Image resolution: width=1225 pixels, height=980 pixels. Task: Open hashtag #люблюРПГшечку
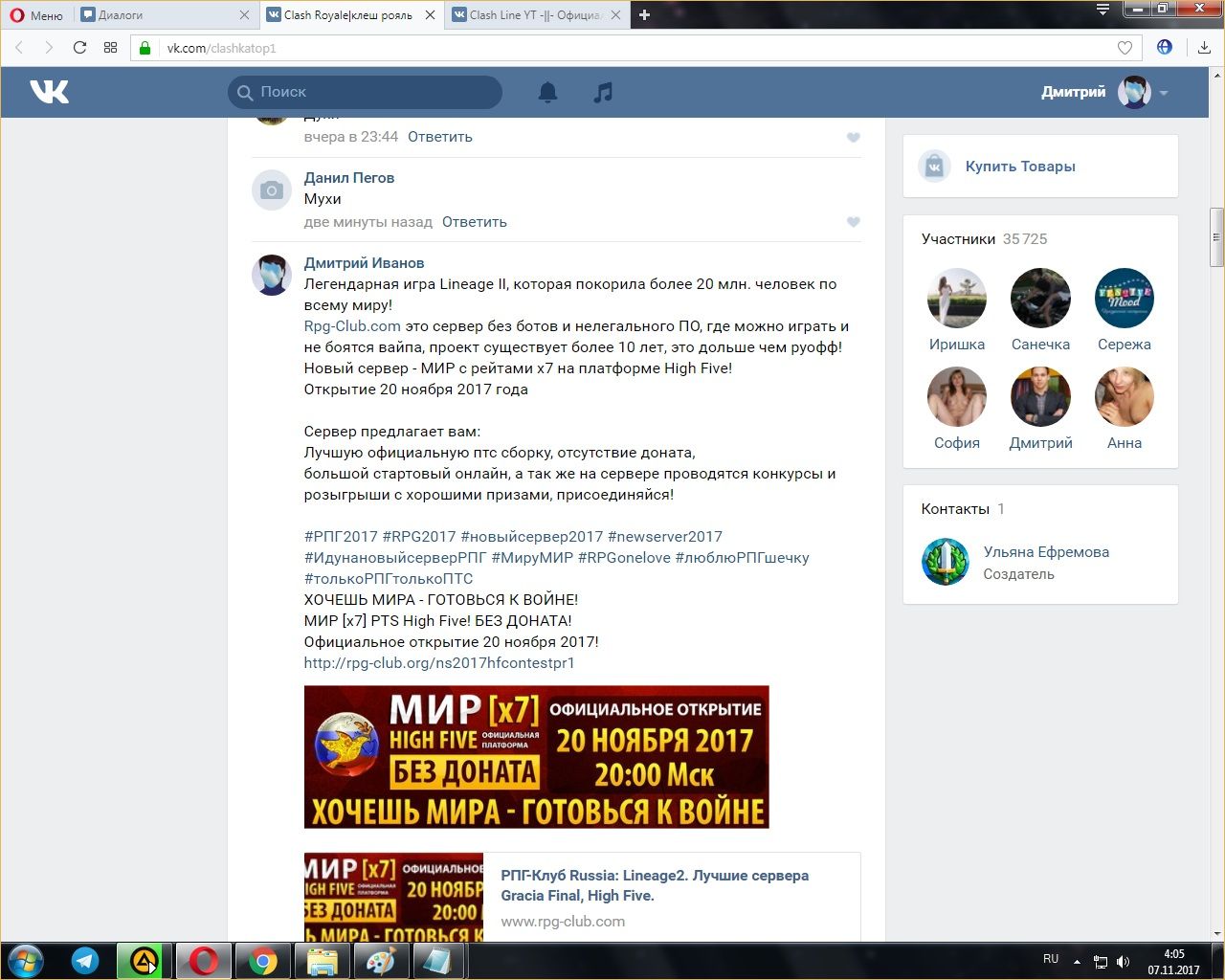pyautogui.click(x=743, y=558)
